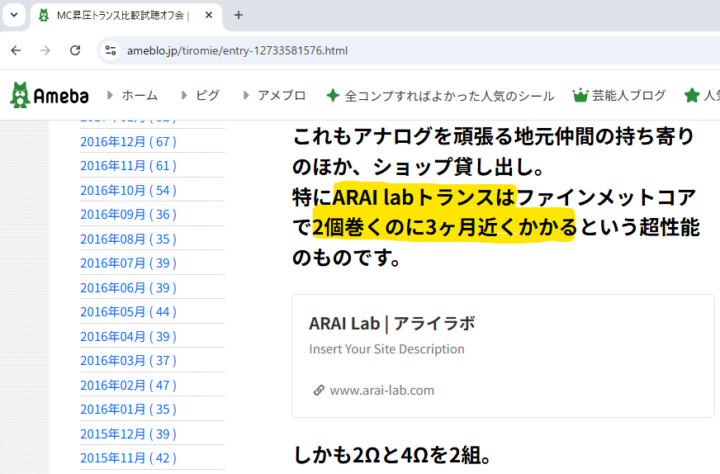Open 全コンプすればよかった人気のシール link
The width and height of the screenshot is (720, 474).
[449, 96]
